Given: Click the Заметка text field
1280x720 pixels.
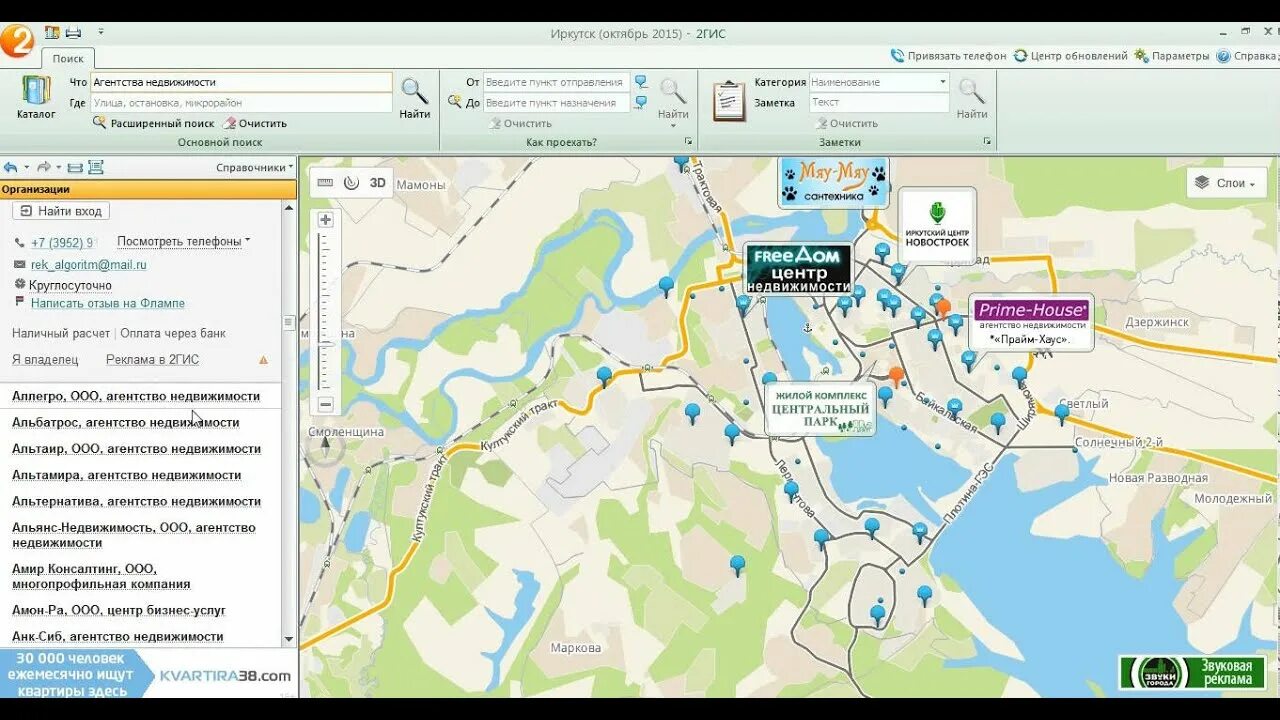Looking at the screenshot, I should [x=878, y=102].
